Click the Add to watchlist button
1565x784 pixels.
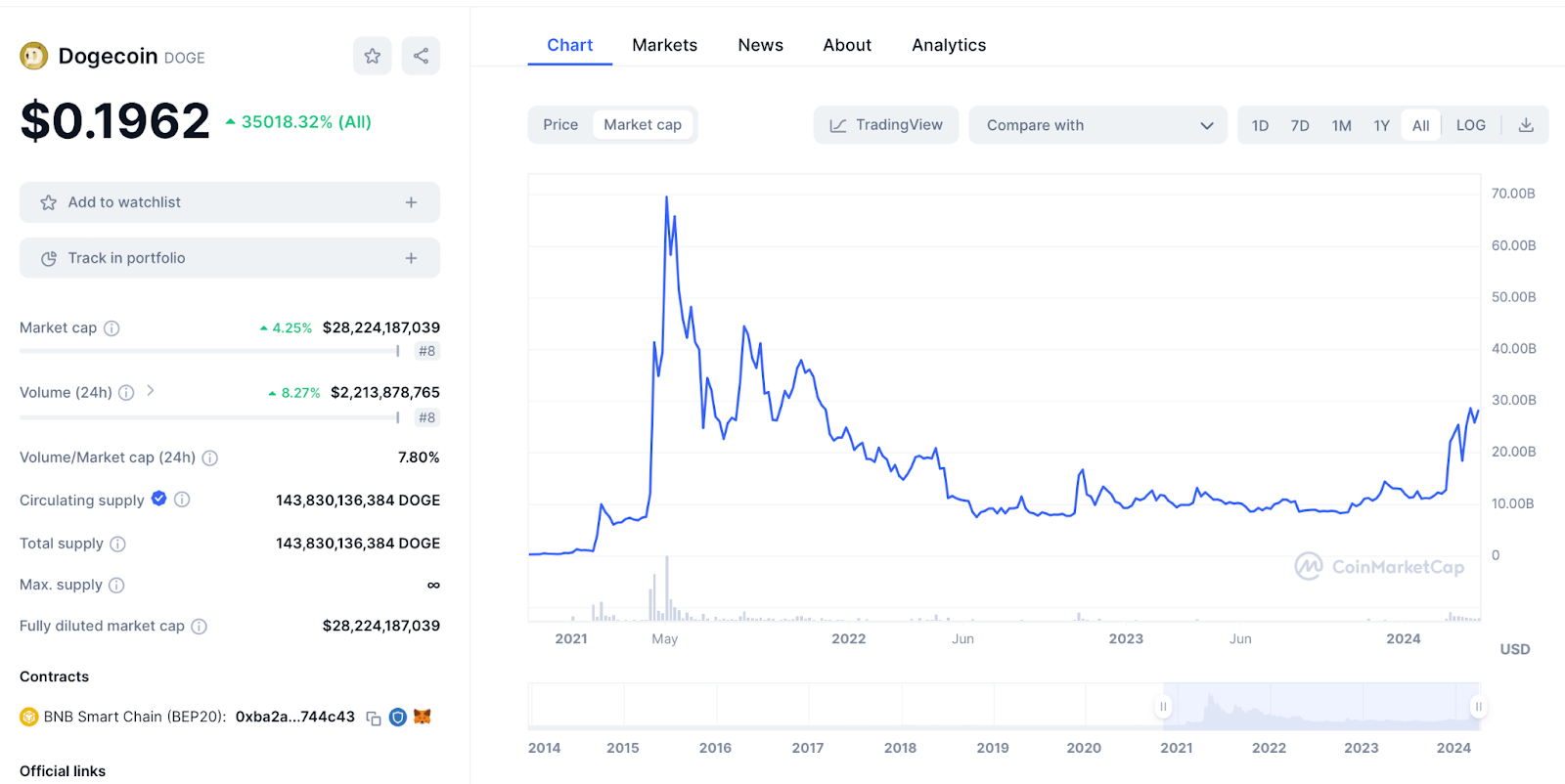pyautogui.click(x=230, y=202)
